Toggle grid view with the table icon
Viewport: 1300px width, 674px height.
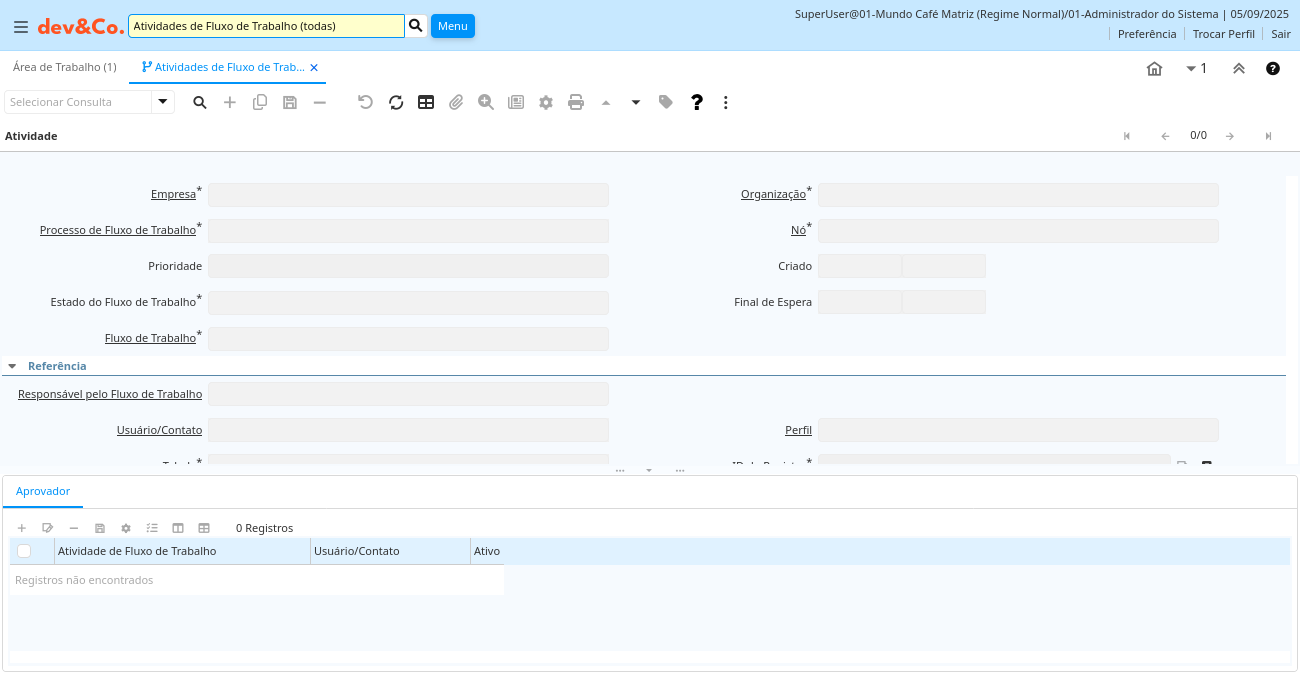pos(426,102)
